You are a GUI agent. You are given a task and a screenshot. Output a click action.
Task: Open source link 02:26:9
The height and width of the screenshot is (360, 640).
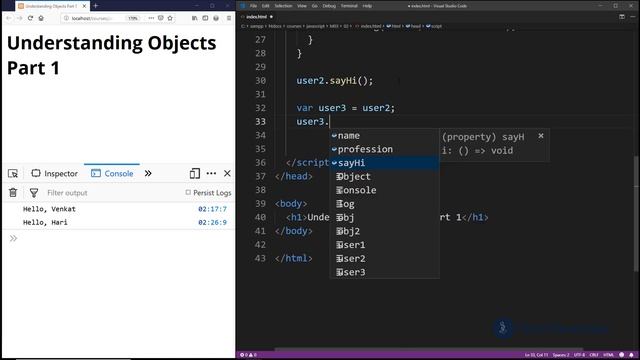[212, 222]
